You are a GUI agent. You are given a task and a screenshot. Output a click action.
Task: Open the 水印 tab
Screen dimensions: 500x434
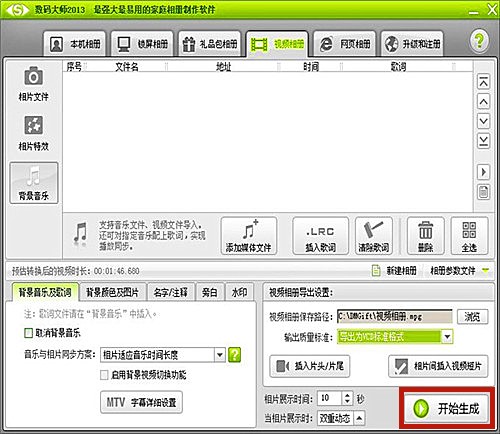[239, 292]
